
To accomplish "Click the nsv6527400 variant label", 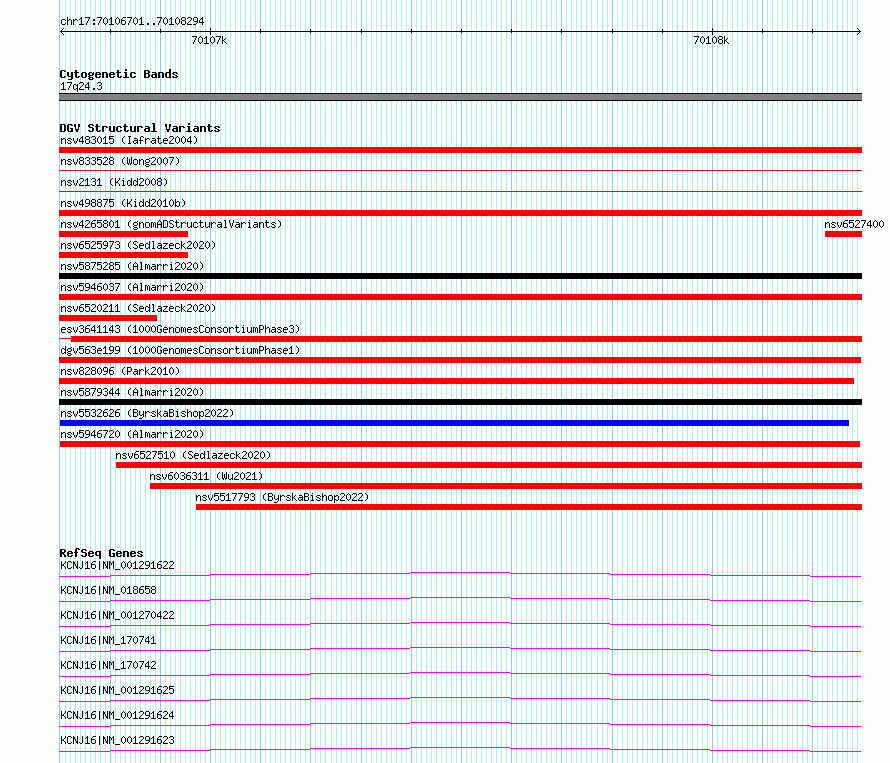I will (854, 224).
